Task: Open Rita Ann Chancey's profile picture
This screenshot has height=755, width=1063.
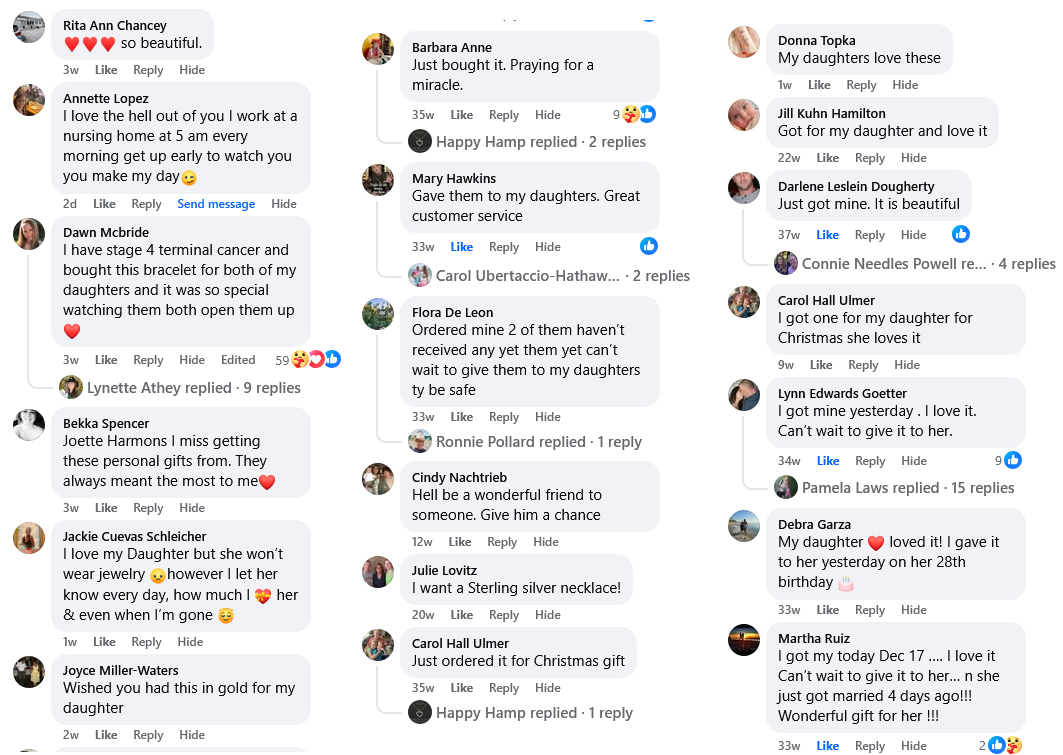Action: (x=28, y=27)
